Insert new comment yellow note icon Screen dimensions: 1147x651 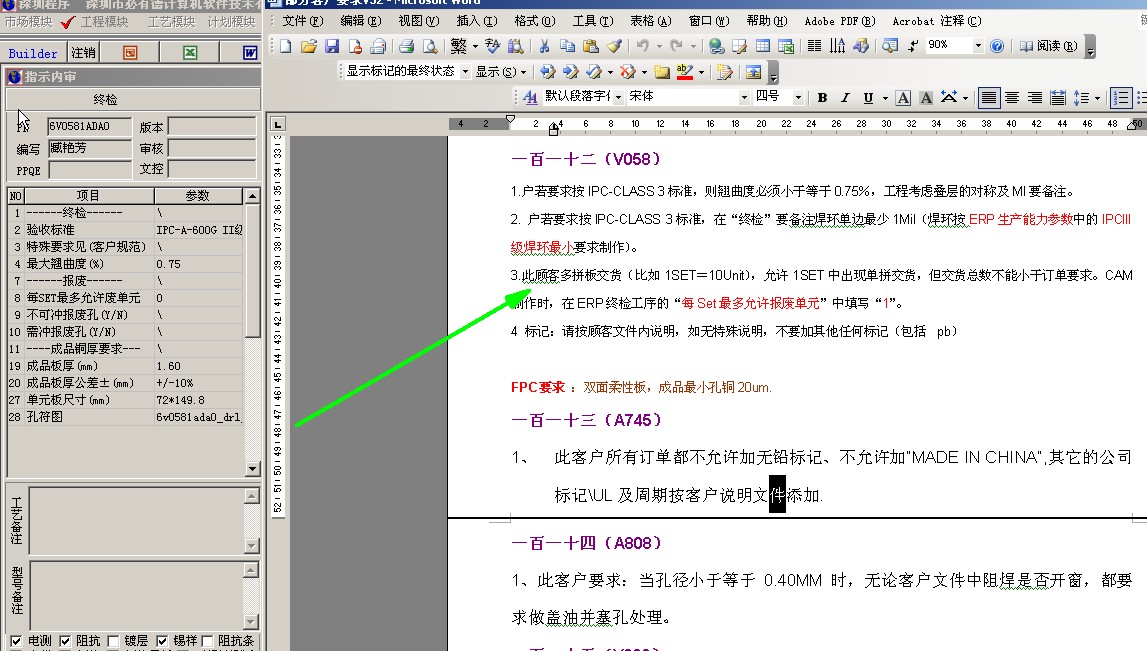pos(662,72)
